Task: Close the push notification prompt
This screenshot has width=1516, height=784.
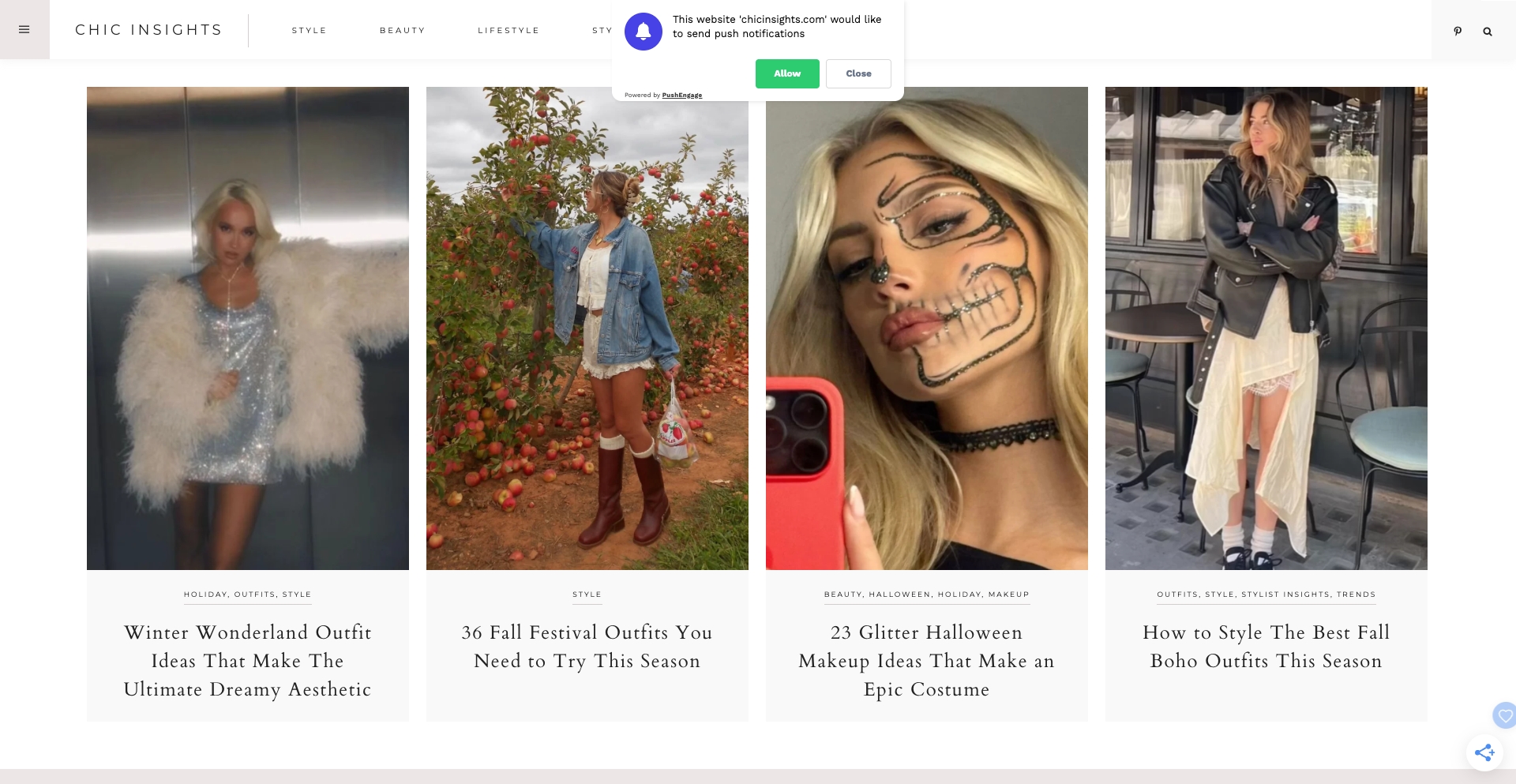Action: coord(858,73)
